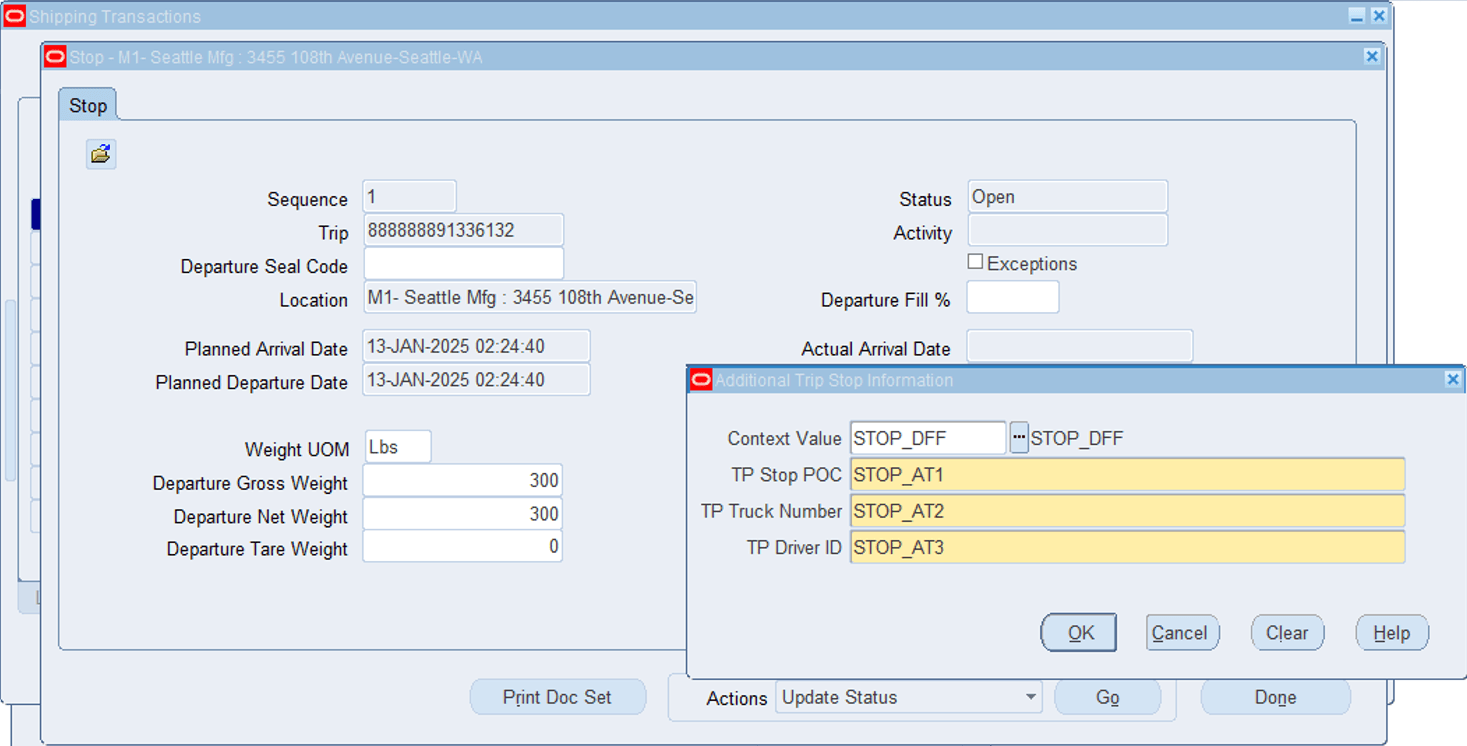
Task: Open the Context Value list of values button
Action: [1018, 437]
